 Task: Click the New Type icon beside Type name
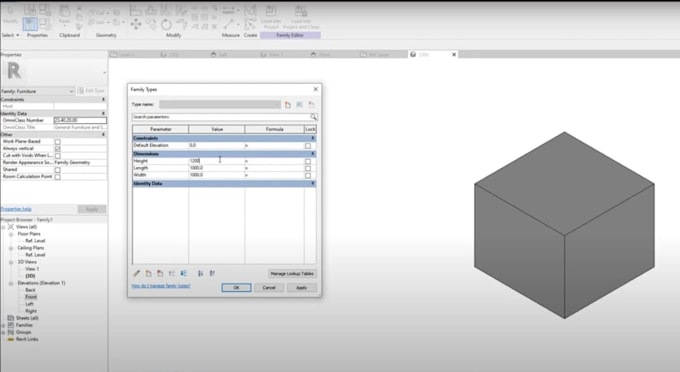point(288,104)
